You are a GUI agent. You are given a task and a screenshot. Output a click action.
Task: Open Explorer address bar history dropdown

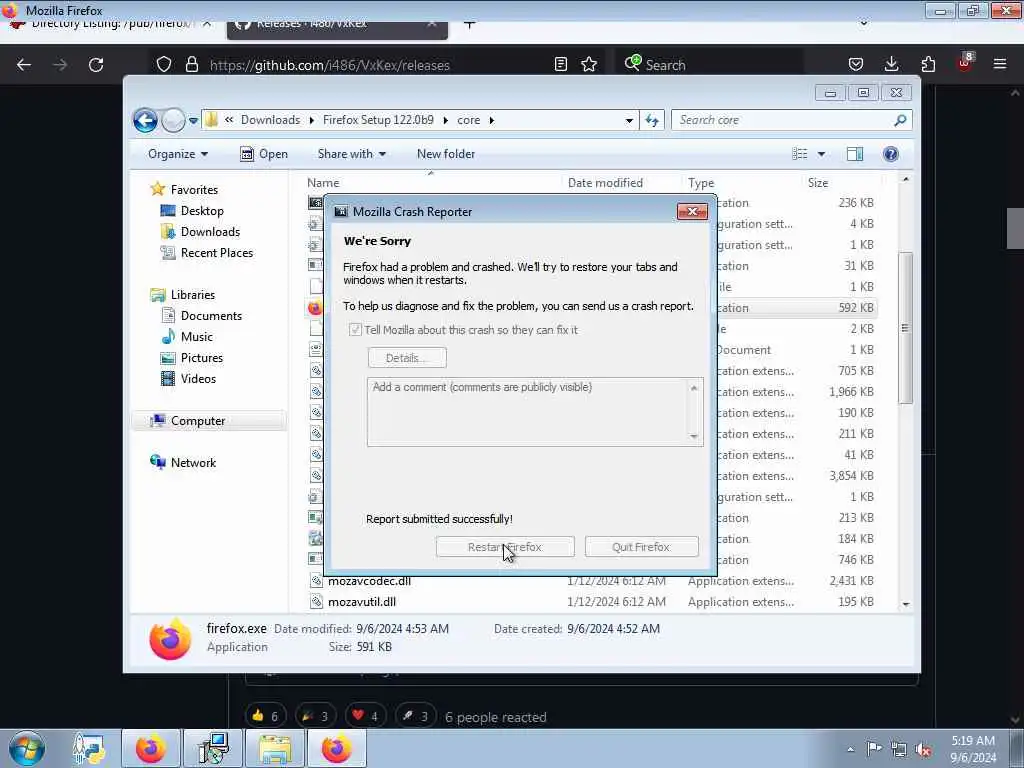[629, 121]
